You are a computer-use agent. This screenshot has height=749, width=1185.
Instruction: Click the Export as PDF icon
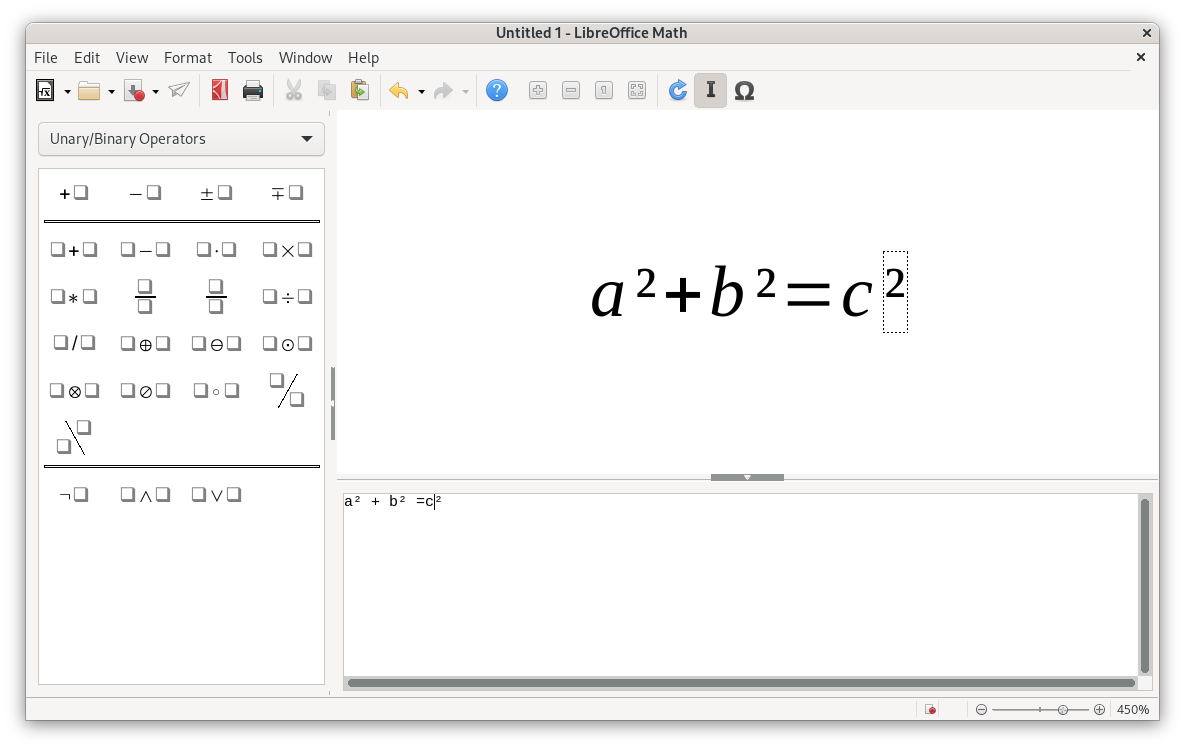[x=220, y=91]
